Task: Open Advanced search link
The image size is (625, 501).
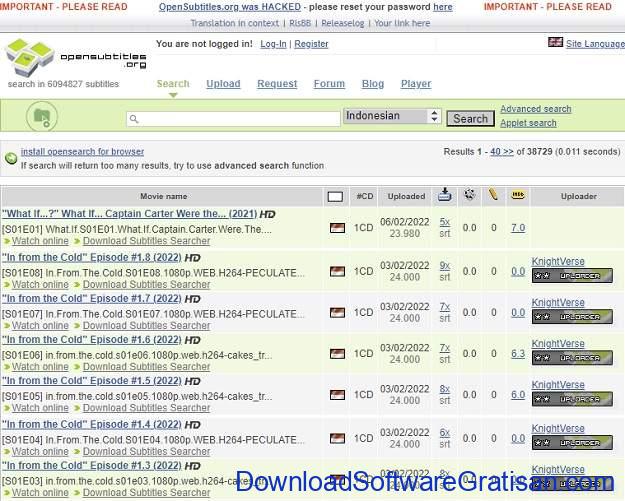Action: 536,109
